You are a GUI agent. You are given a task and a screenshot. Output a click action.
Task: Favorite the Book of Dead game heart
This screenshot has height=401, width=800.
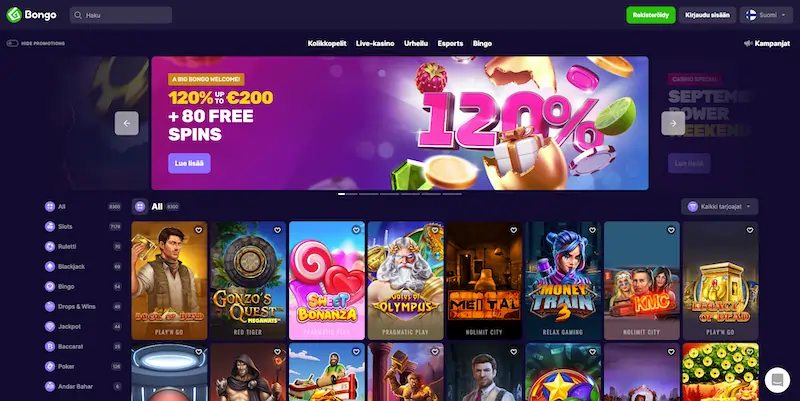(198, 230)
